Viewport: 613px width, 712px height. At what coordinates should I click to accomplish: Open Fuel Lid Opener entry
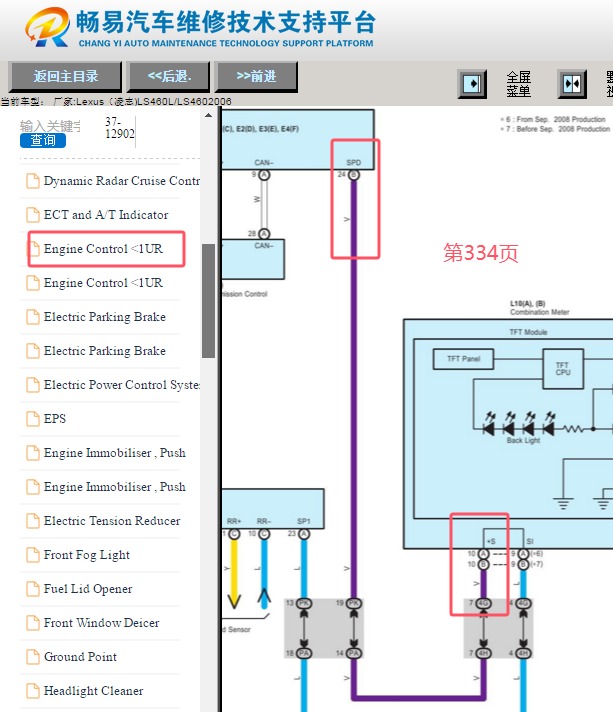[88, 589]
